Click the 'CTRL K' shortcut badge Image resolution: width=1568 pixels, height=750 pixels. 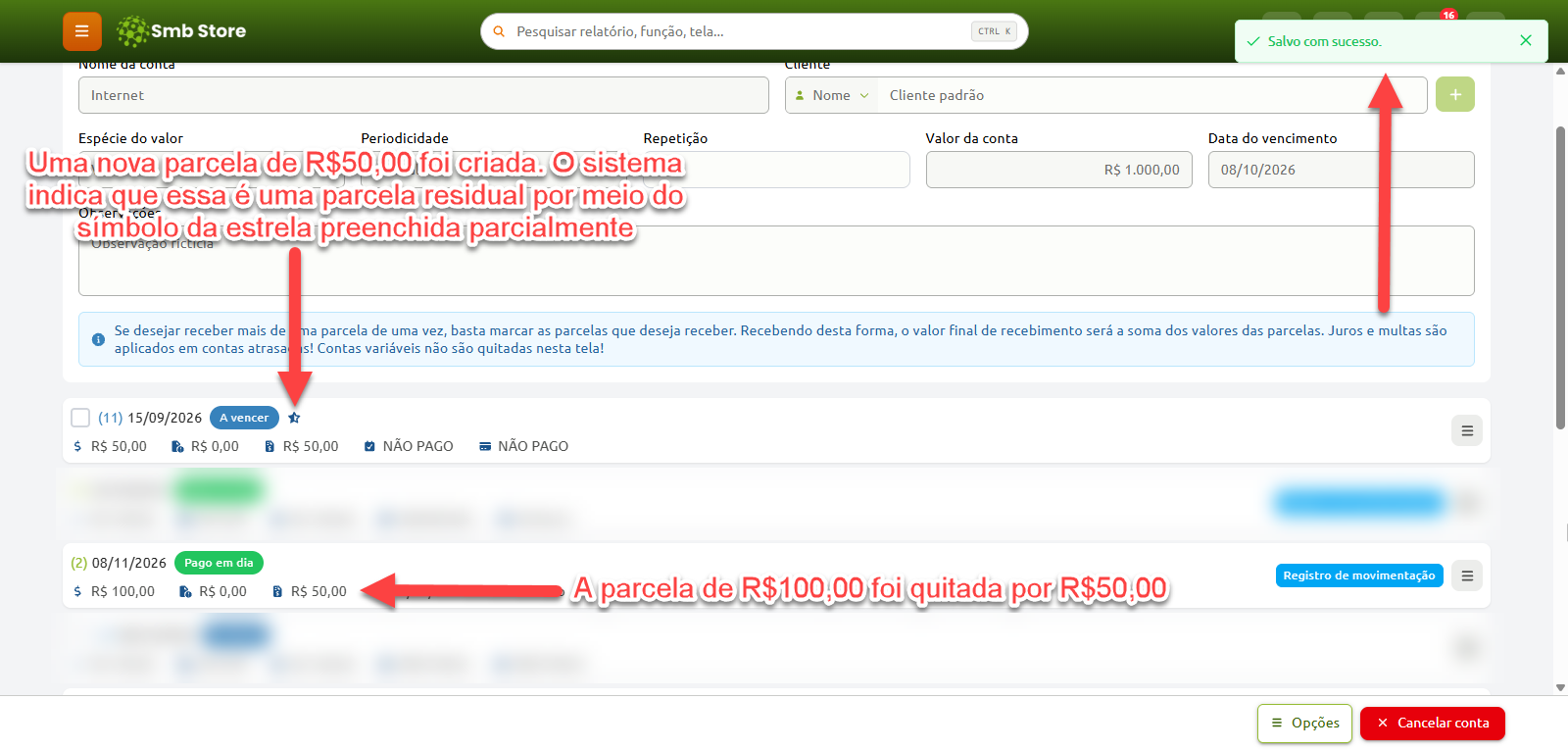click(994, 31)
